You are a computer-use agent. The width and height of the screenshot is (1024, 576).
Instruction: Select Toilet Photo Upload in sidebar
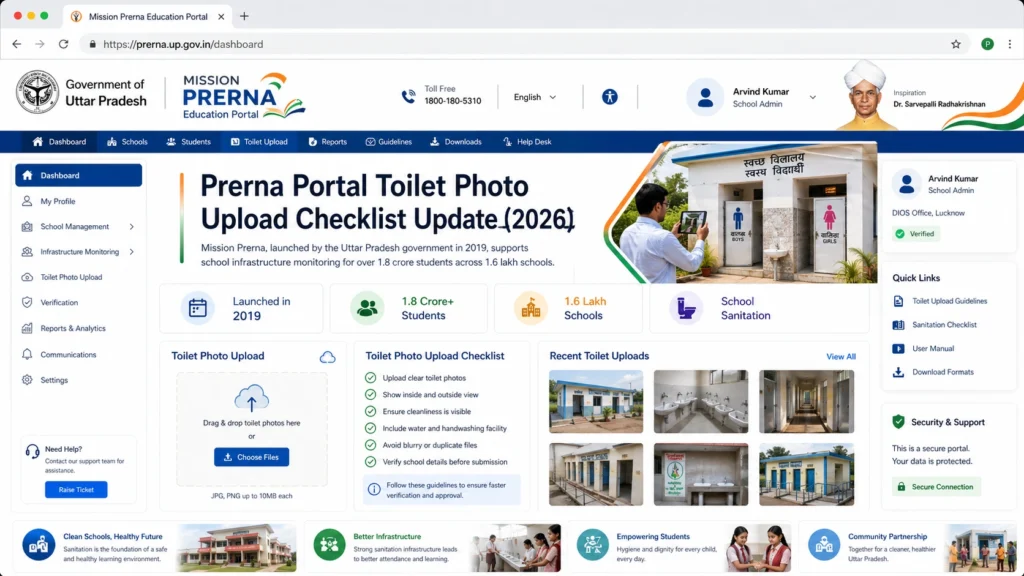(78, 277)
